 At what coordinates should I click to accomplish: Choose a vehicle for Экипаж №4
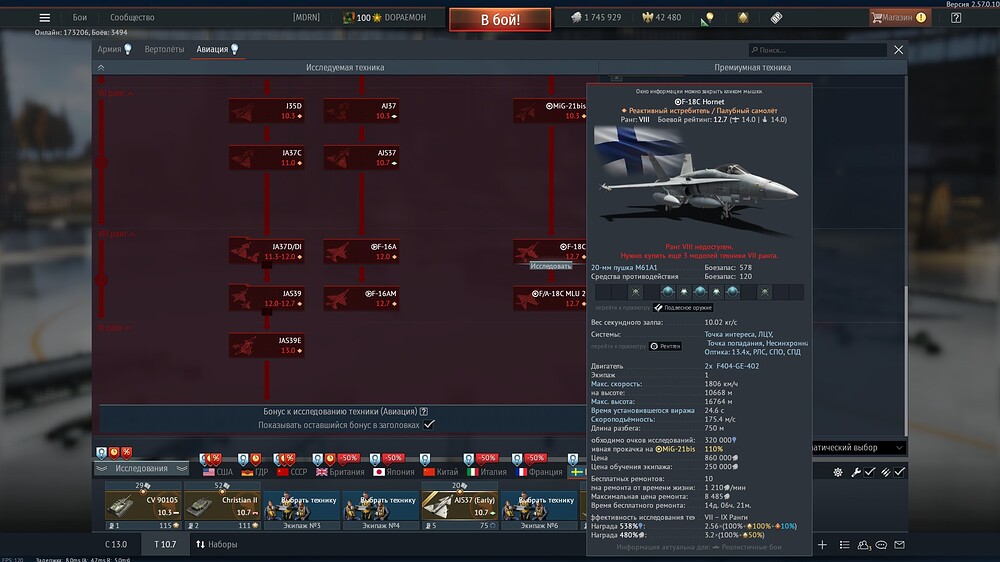[380, 507]
